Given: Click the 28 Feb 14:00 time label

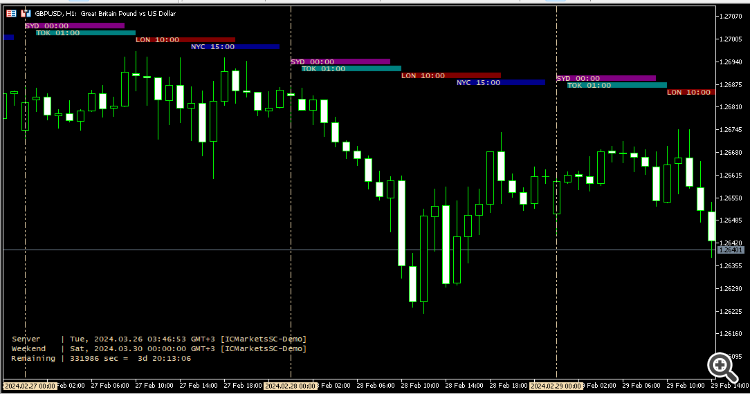Looking at the screenshot, I should pos(464,385).
